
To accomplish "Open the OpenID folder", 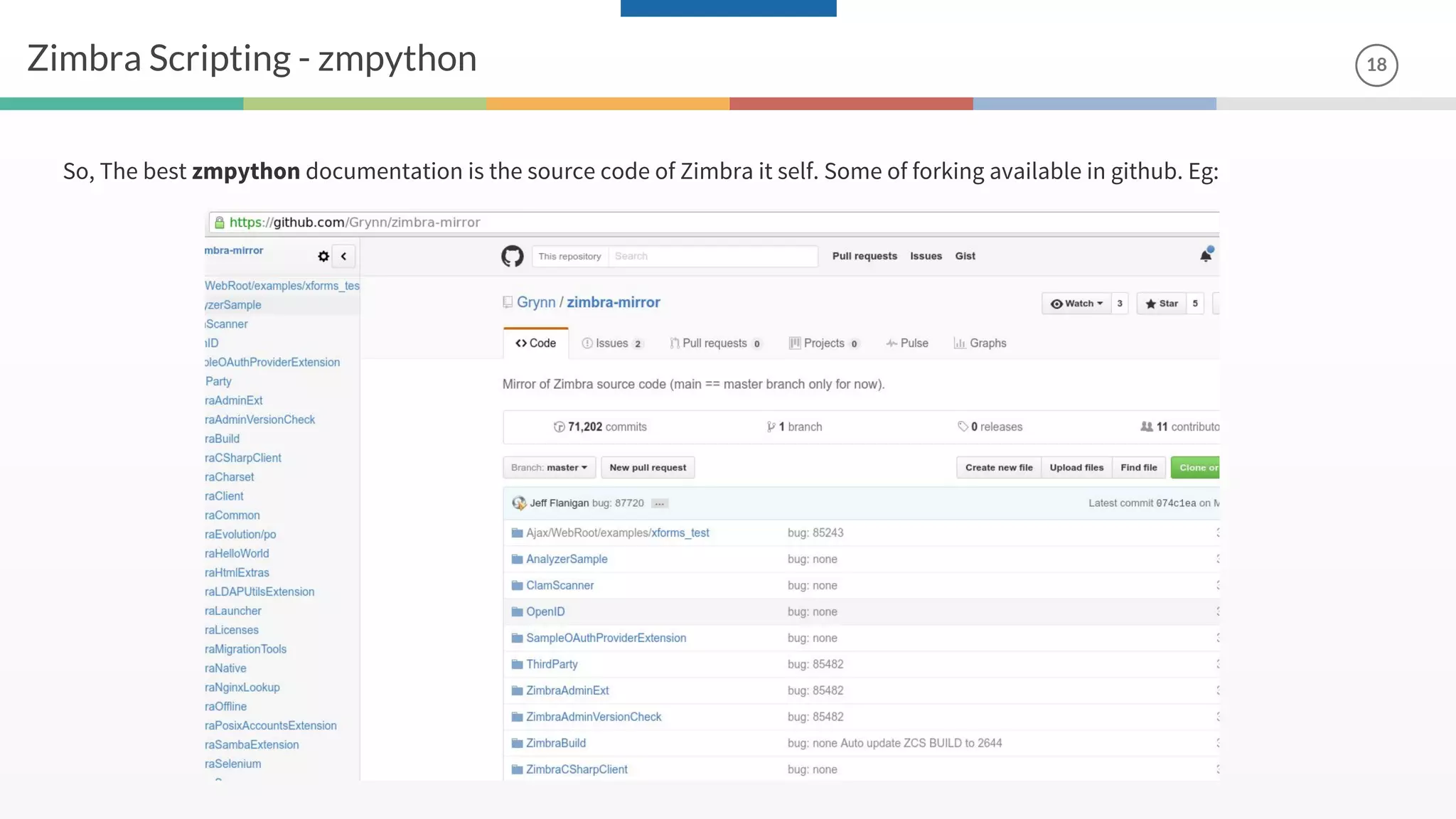I will pos(545,612).
